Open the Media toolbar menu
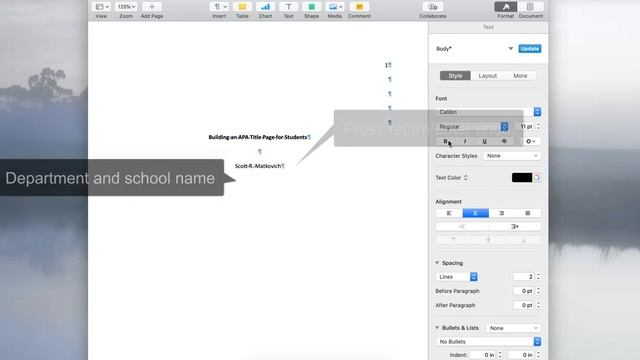Viewport: 640px width, 360px height. click(x=335, y=7)
